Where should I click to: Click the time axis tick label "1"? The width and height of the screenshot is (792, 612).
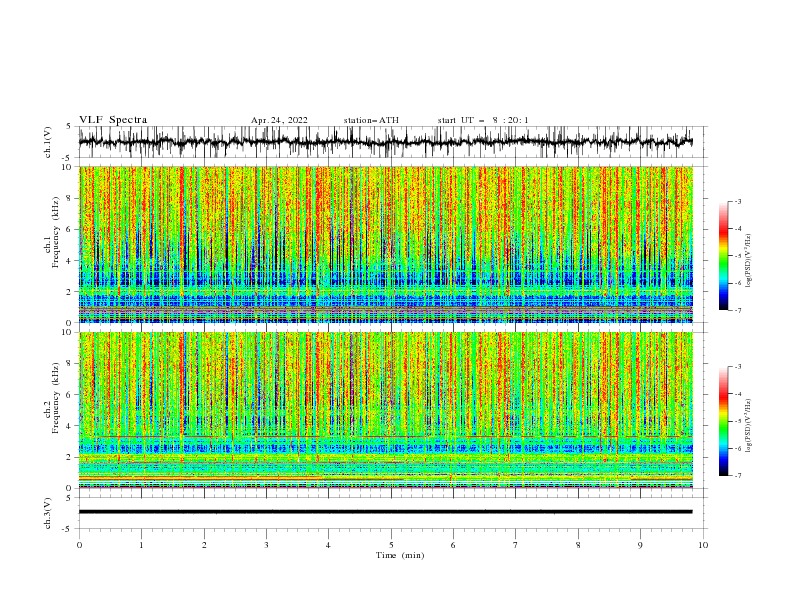click(141, 545)
